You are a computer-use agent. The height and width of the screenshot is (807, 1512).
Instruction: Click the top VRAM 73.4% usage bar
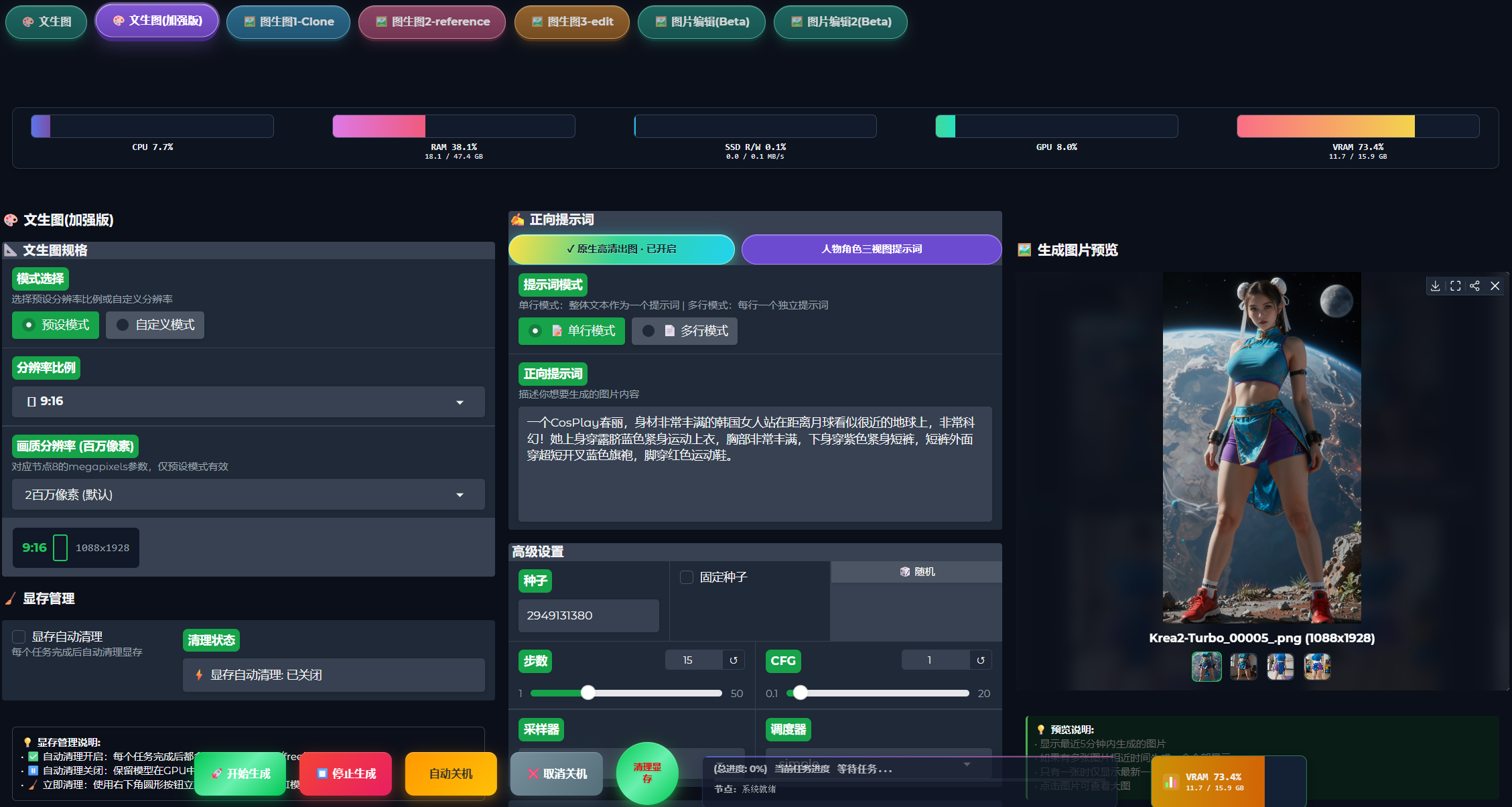1358,126
